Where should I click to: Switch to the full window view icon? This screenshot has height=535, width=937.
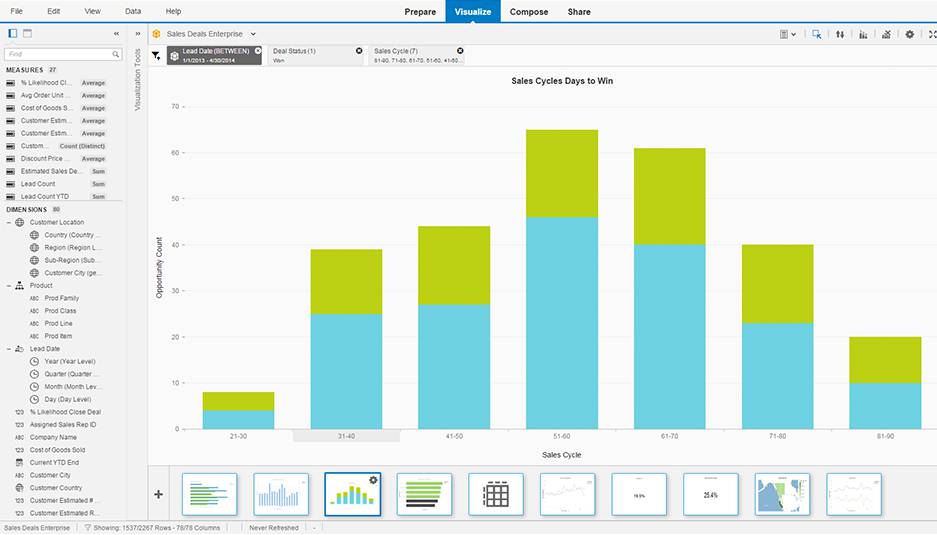(27, 33)
